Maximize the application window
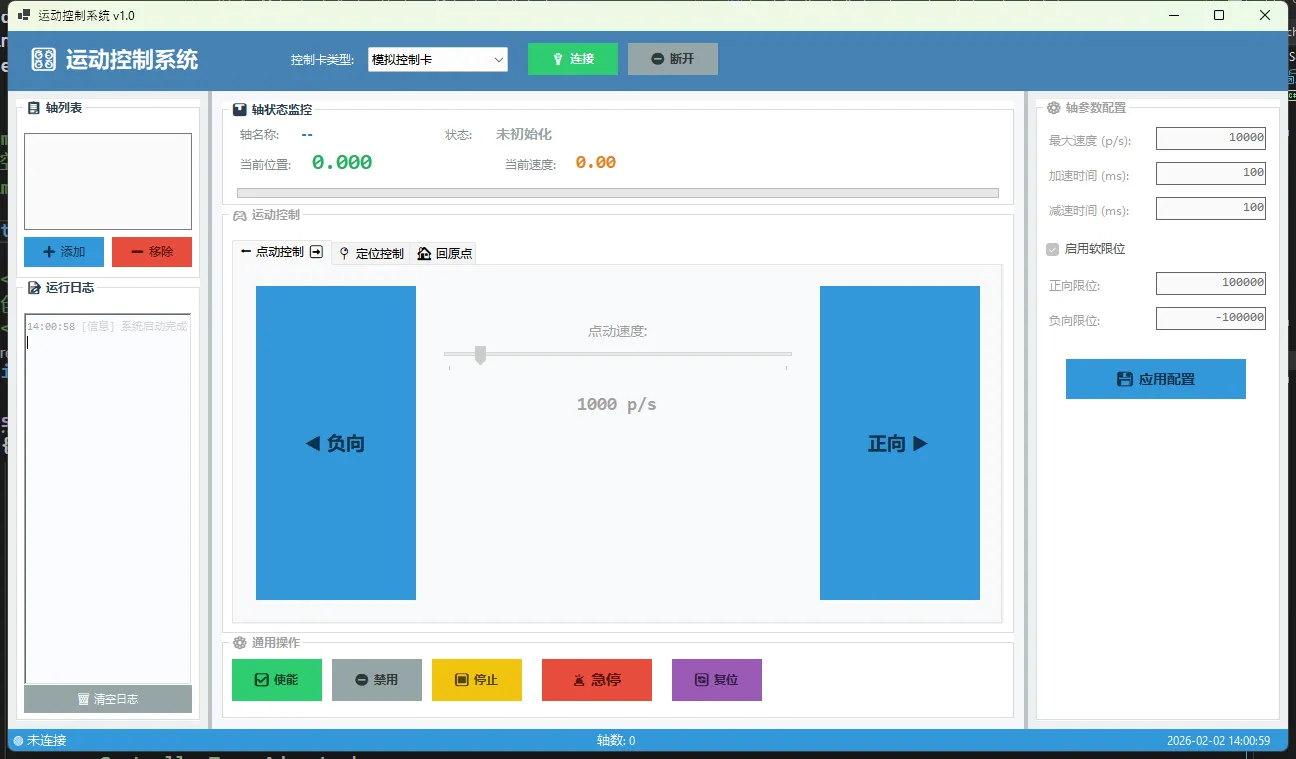This screenshot has height=759, width=1296. (1219, 15)
